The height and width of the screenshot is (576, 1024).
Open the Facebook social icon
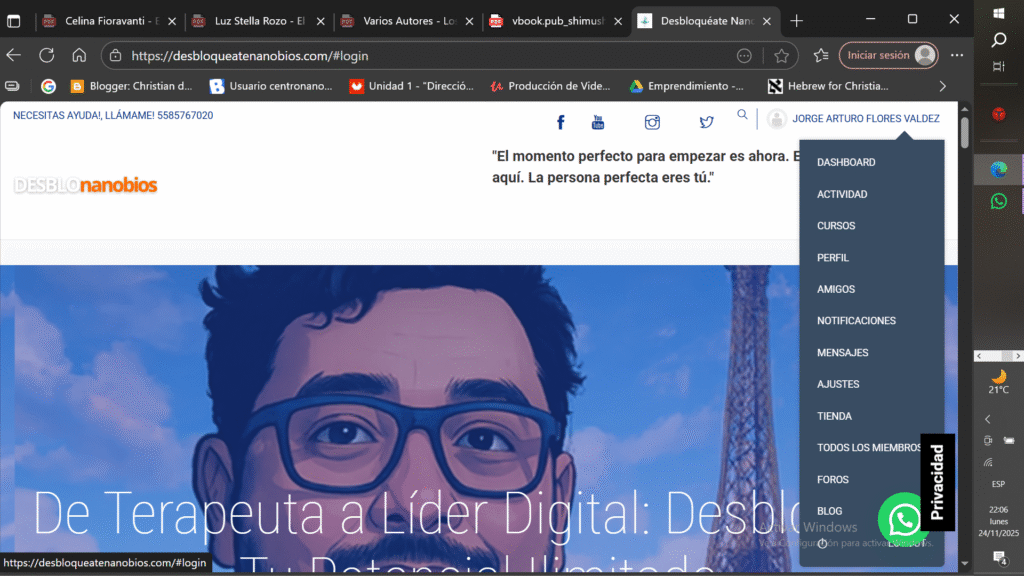click(x=560, y=122)
